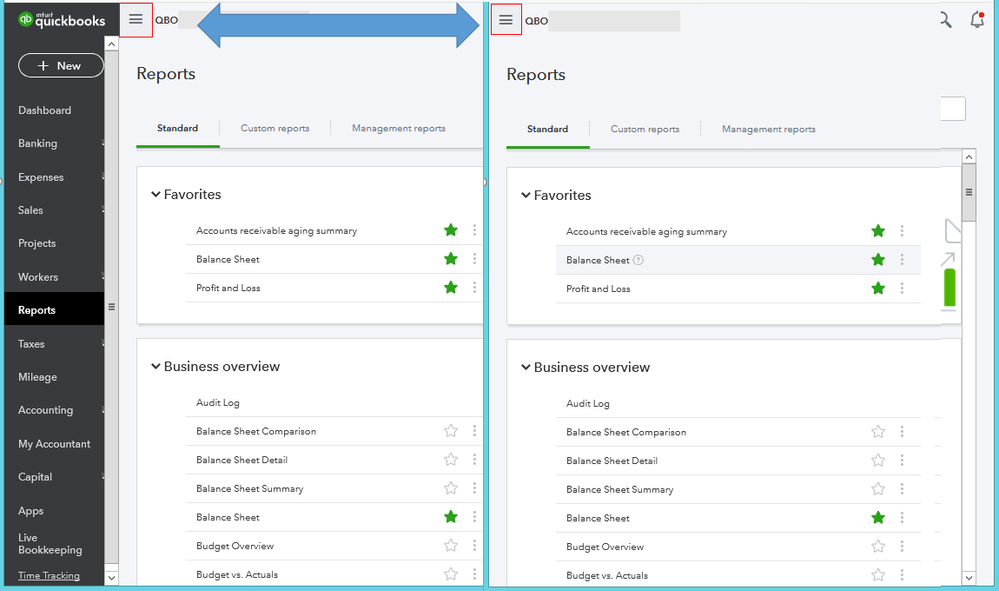Click the + New button
Image resolution: width=999 pixels, height=591 pixels.
pos(60,65)
